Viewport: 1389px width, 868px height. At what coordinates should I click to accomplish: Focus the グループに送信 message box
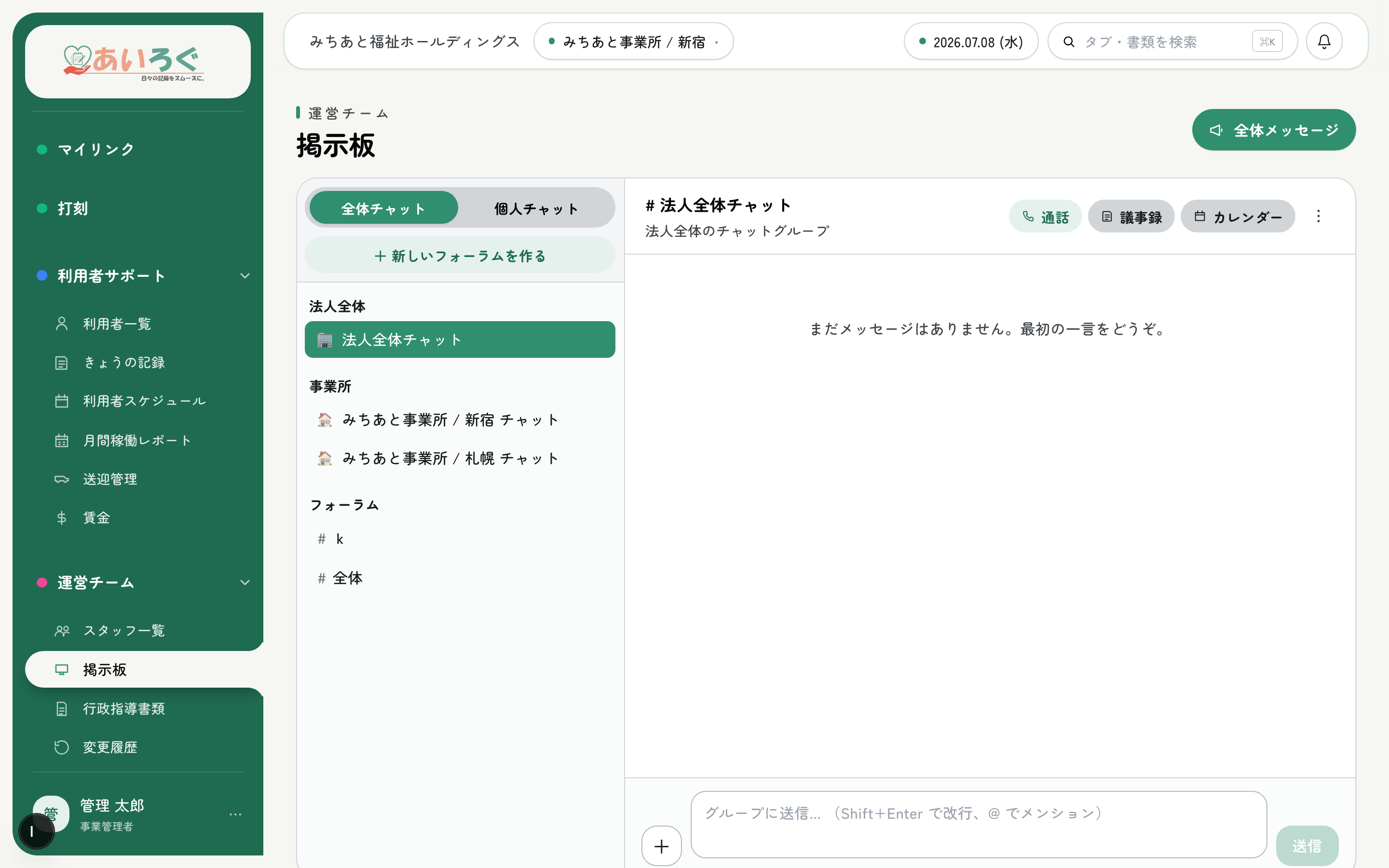[979, 825]
